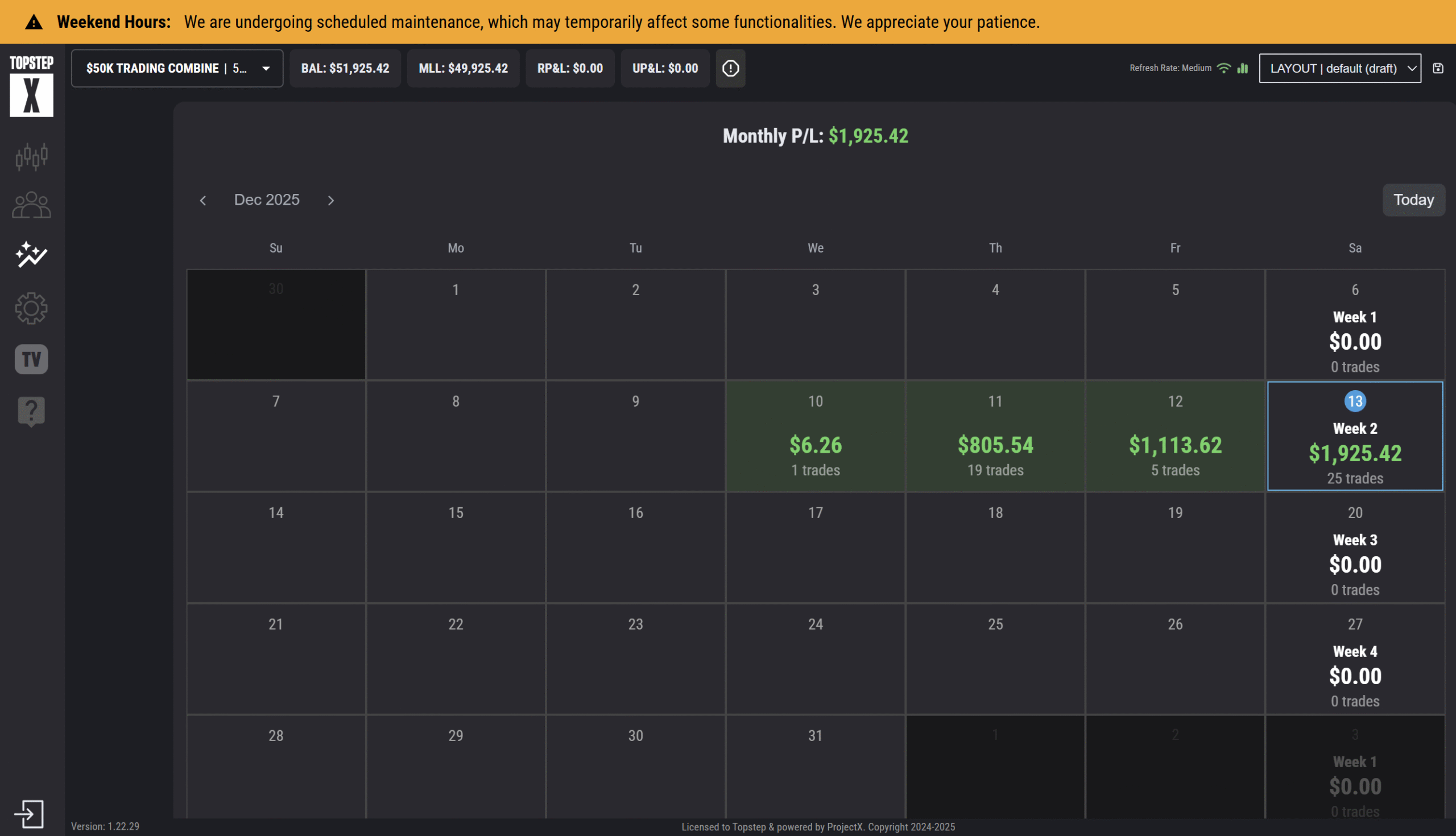Click the save layout icon
Image resolution: width=1456 pixels, height=836 pixels.
click(x=1438, y=68)
